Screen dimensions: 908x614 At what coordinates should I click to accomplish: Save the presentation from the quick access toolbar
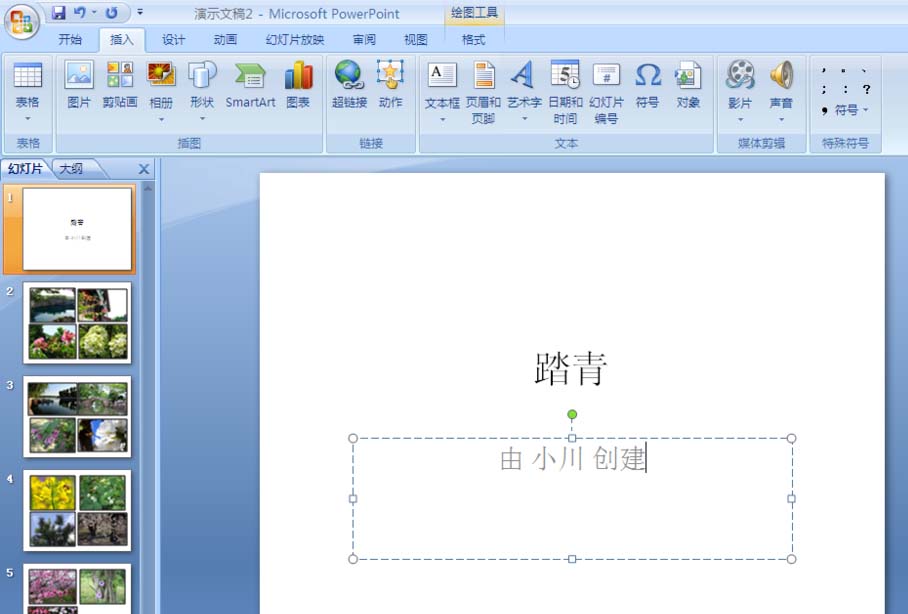[58, 13]
